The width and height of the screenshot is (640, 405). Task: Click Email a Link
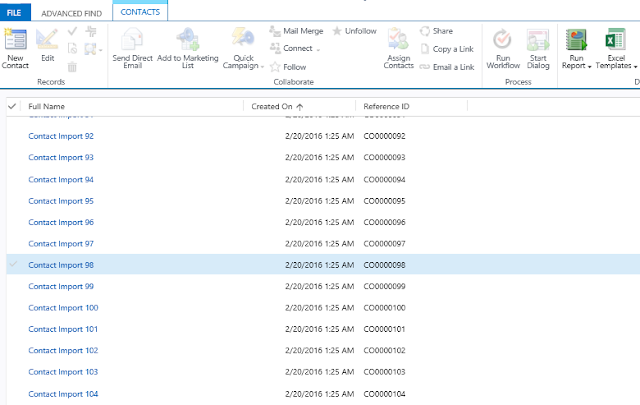click(x=447, y=67)
